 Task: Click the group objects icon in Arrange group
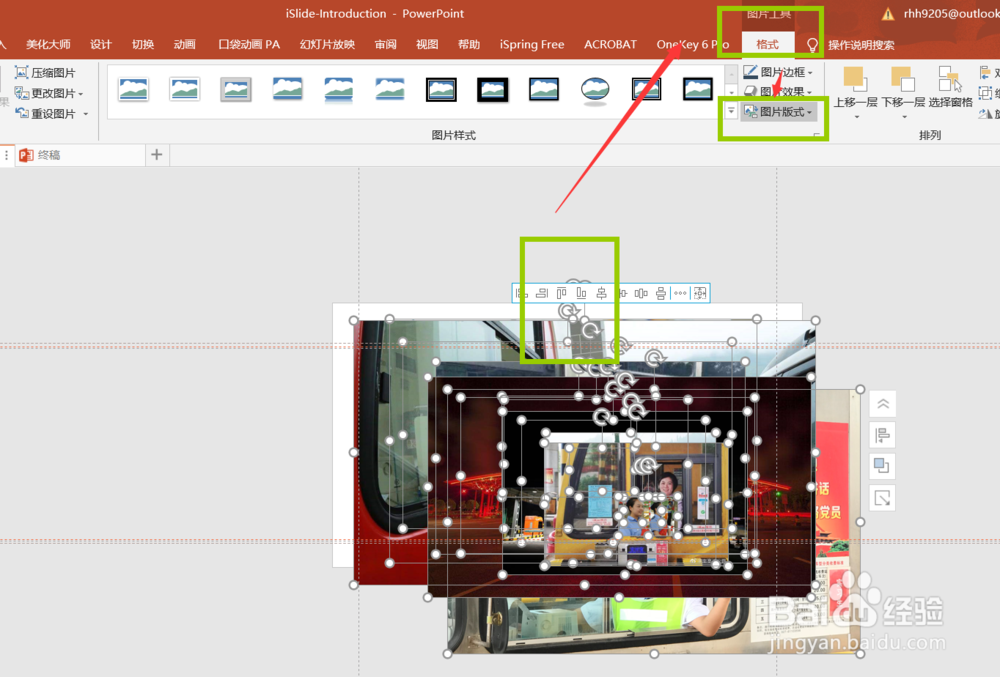pyautogui.click(x=987, y=93)
